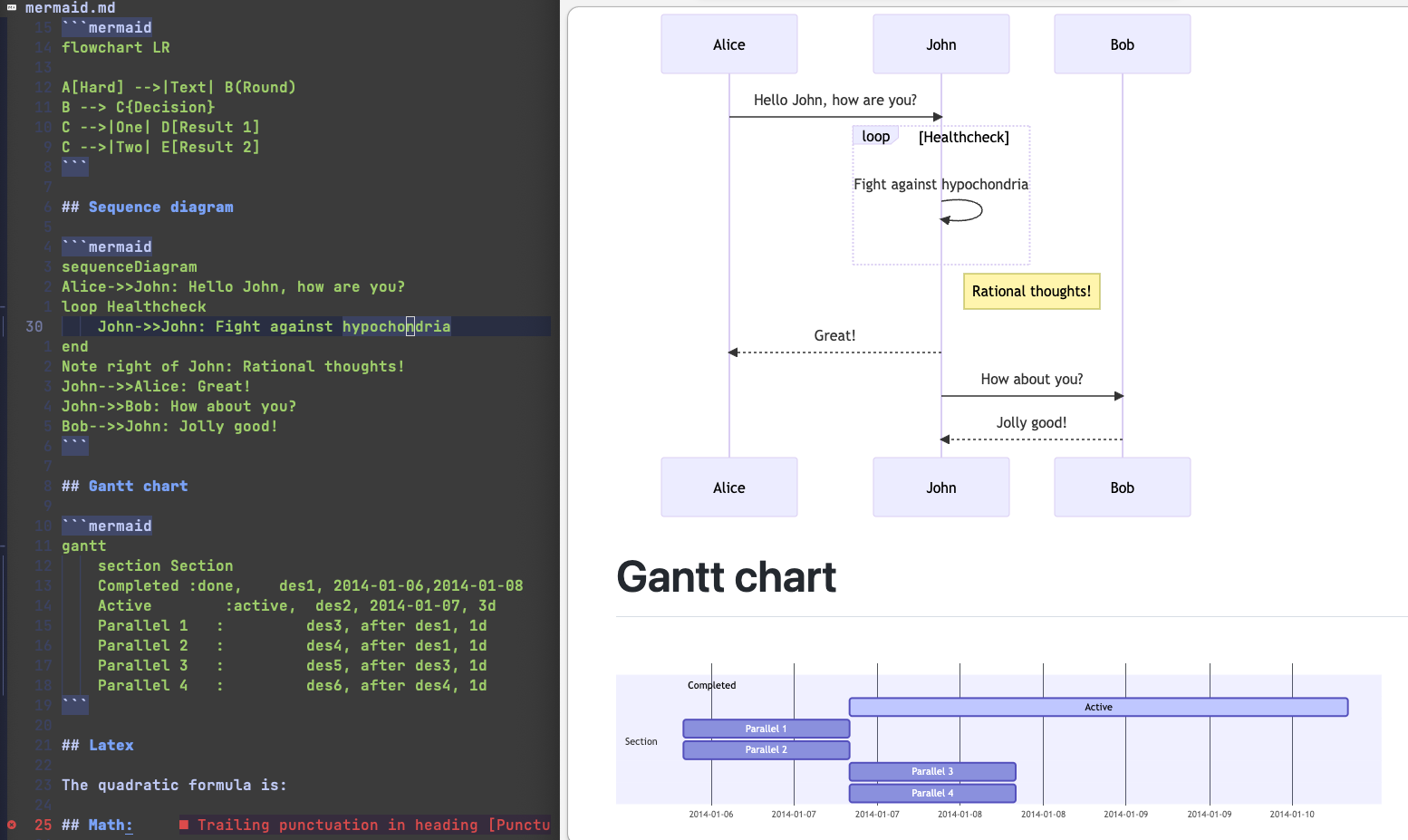This screenshot has width=1408, height=840.
Task: Click the 'Jolly good!' message label
Action: [1032, 422]
